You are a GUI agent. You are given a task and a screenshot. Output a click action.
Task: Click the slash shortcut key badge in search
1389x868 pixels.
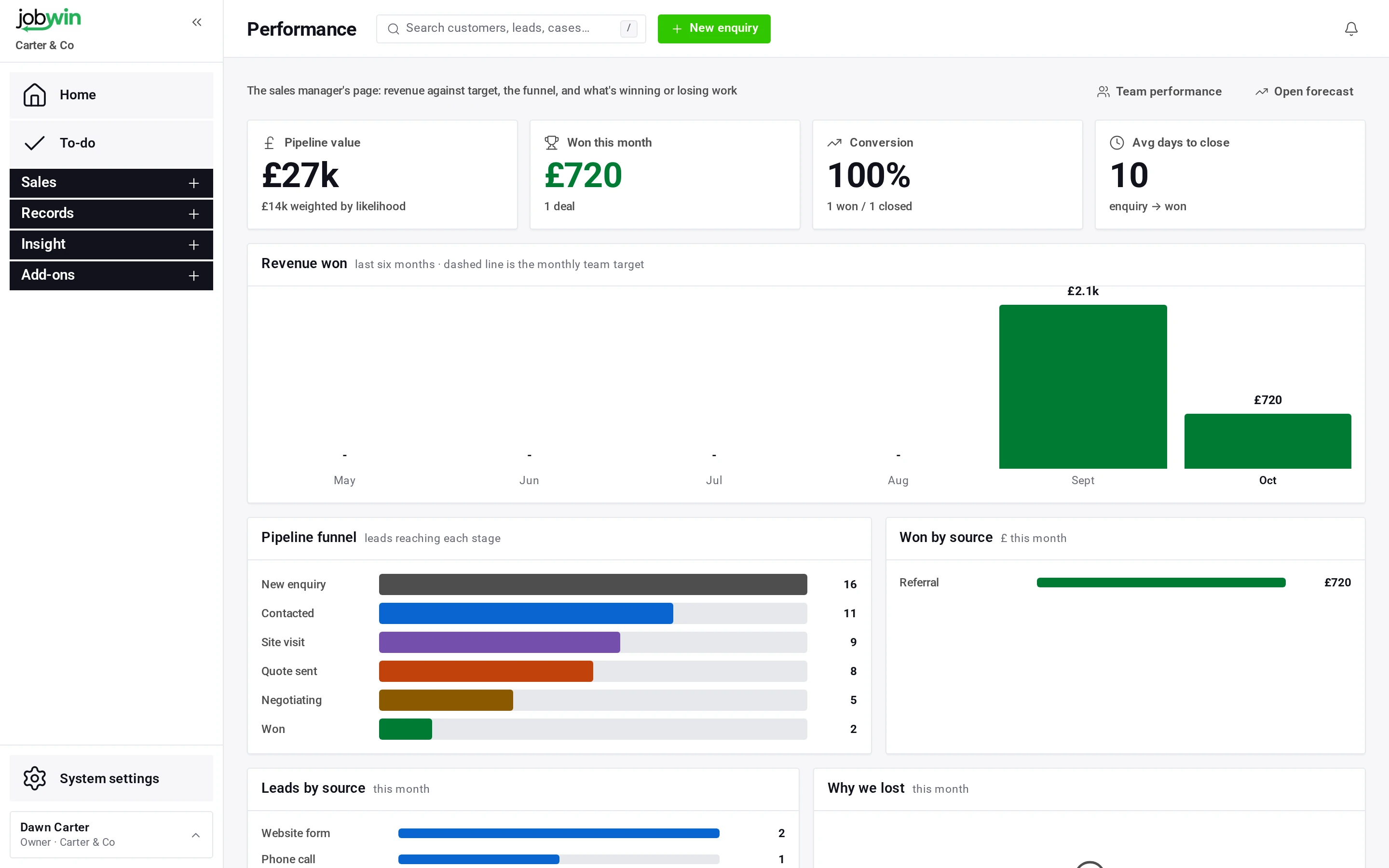(x=628, y=28)
